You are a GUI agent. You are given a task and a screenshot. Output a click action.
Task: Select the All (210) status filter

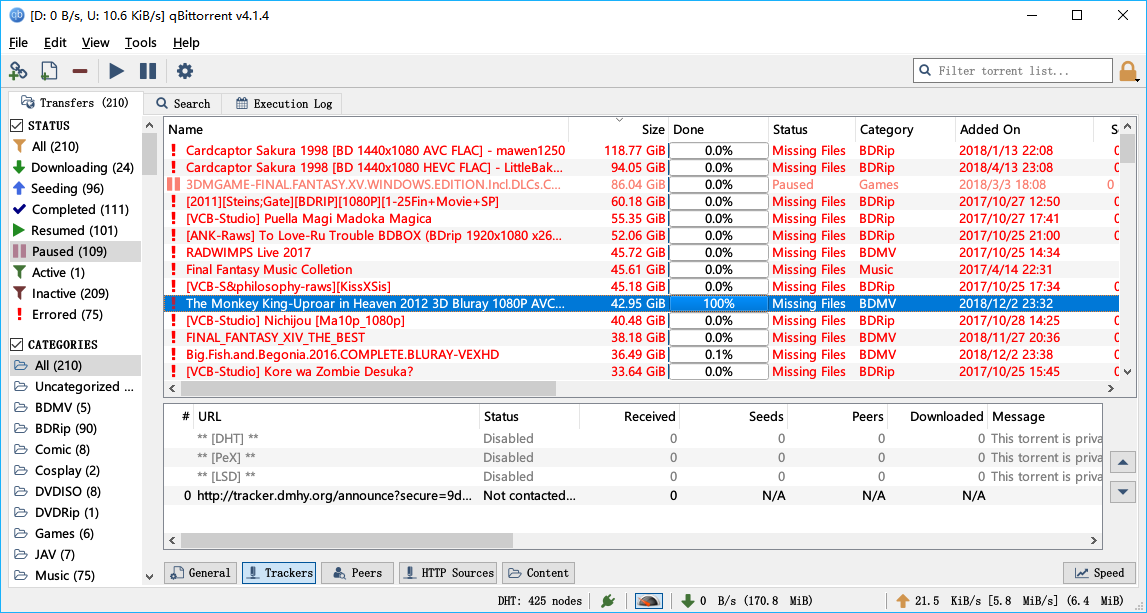(75, 146)
